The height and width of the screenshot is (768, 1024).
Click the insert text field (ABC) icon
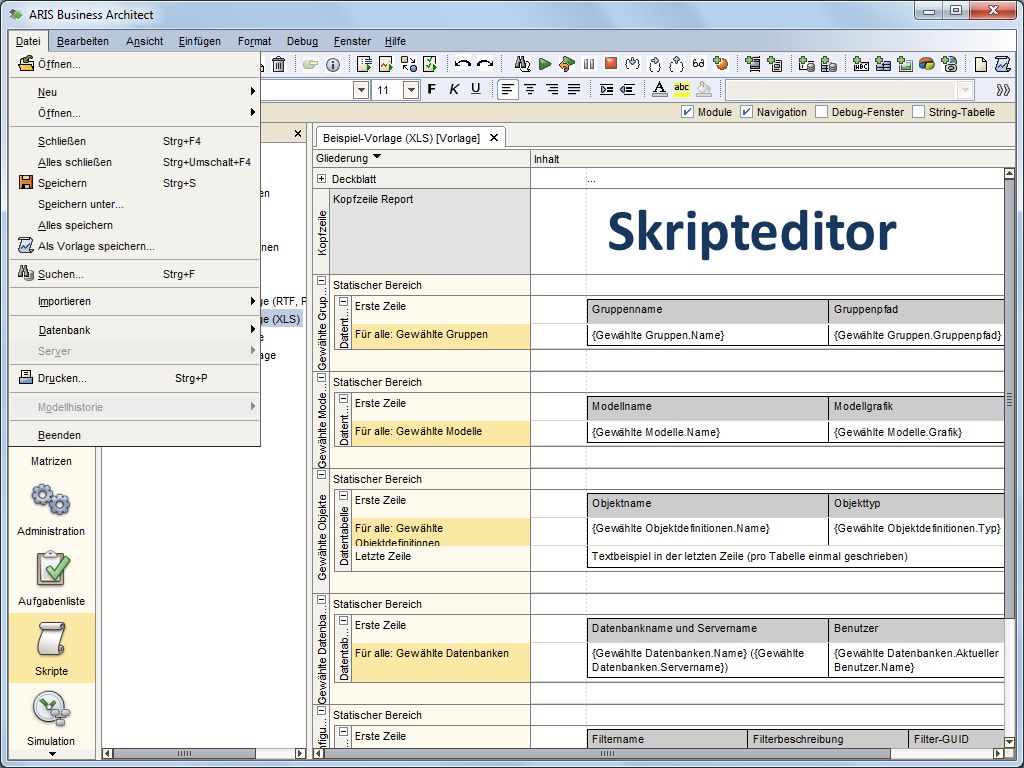861,64
